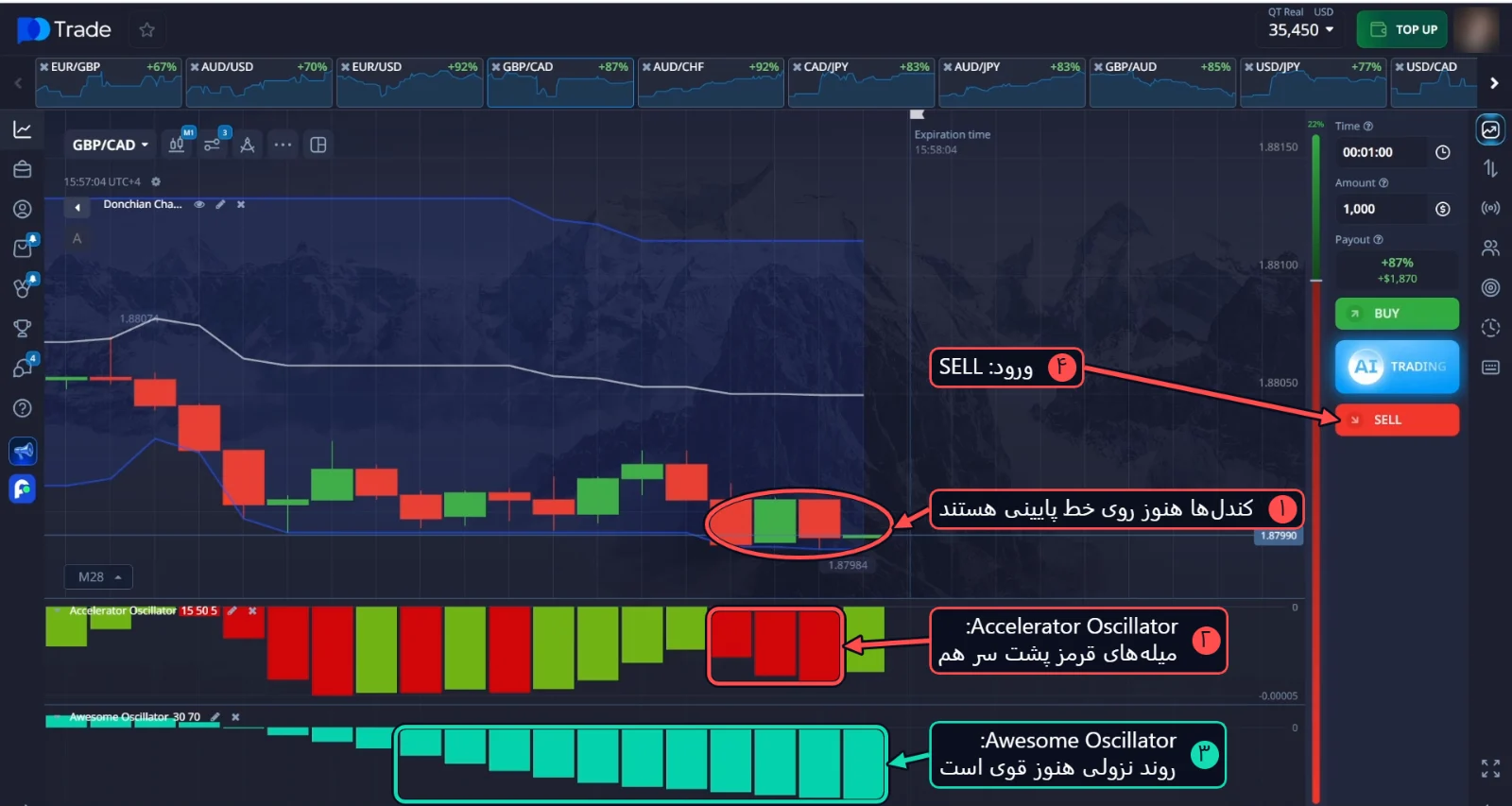Image resolution: width=1512 pixels, height=806 pixels.
Task: Open social trading people icon
Action: point(1490,248)
